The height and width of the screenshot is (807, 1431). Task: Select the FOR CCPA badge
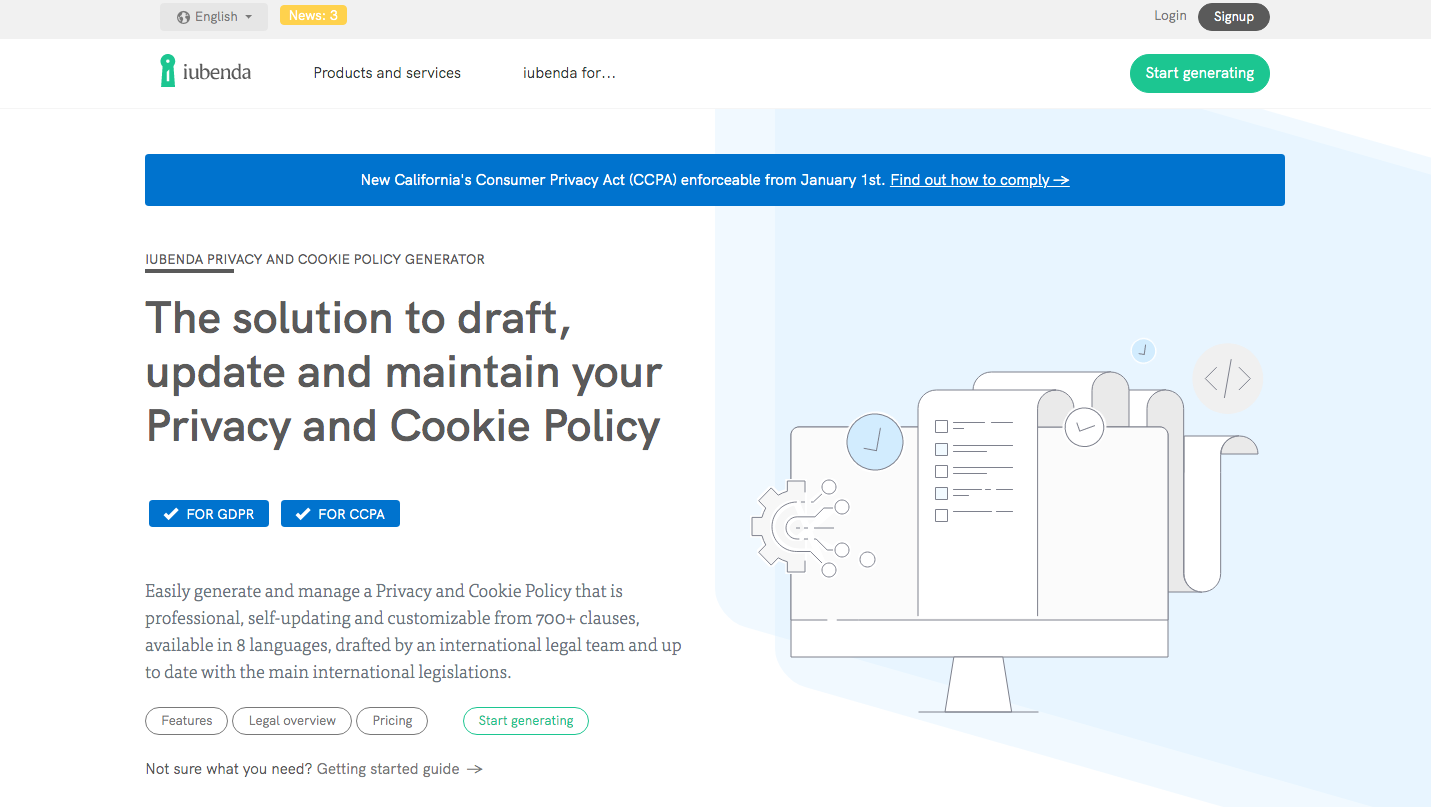click(340, 514)
